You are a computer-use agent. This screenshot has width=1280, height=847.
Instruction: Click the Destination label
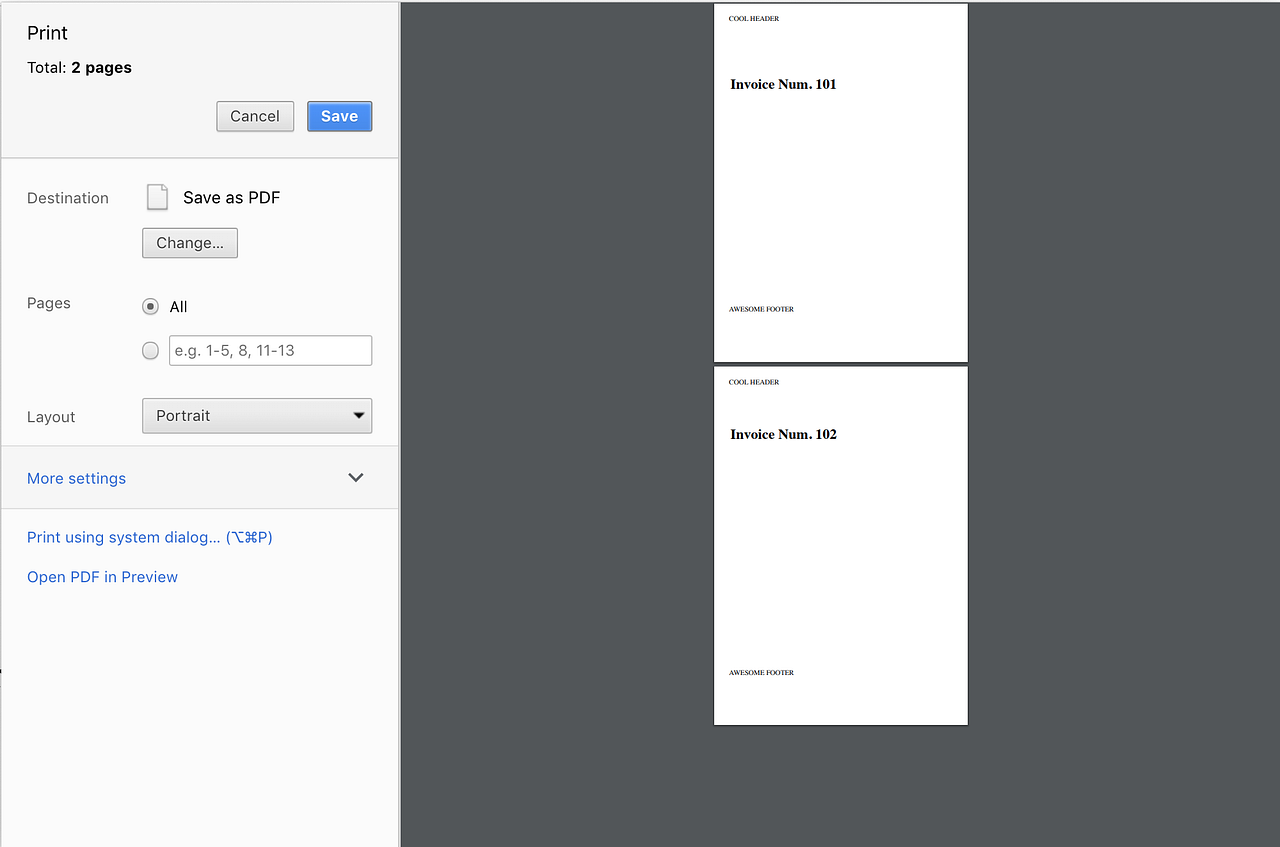[67, 198]
